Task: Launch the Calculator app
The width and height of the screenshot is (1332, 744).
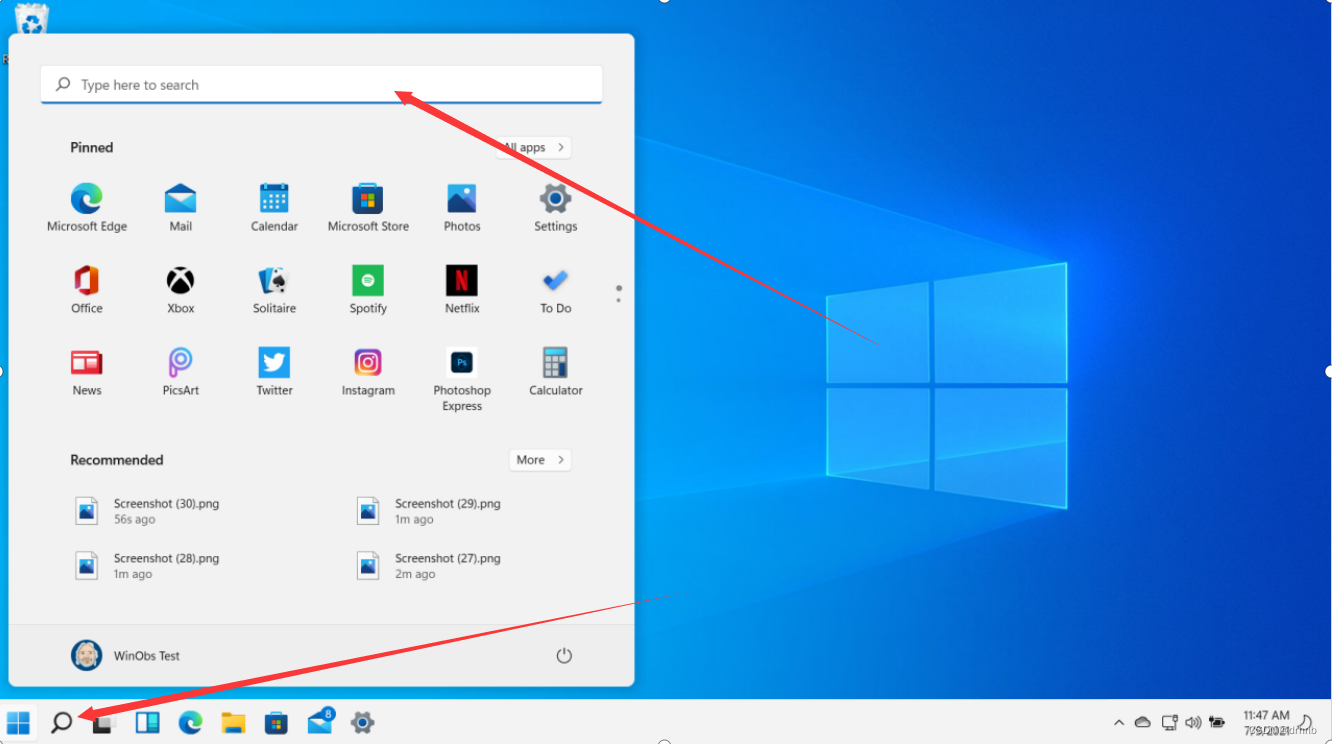Action: [x=555, y=372]
